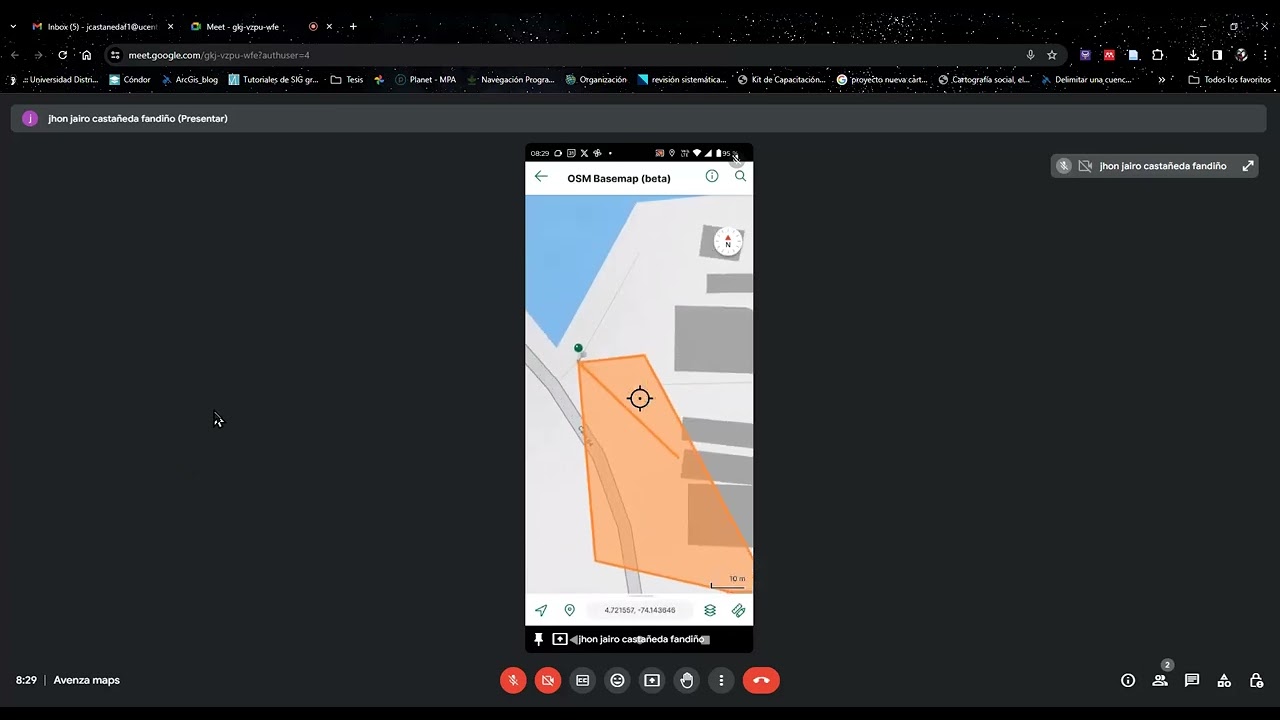Open the Tesis bookmarks folder
This screenshot has width=1280, height=720.
pos(347,80)
